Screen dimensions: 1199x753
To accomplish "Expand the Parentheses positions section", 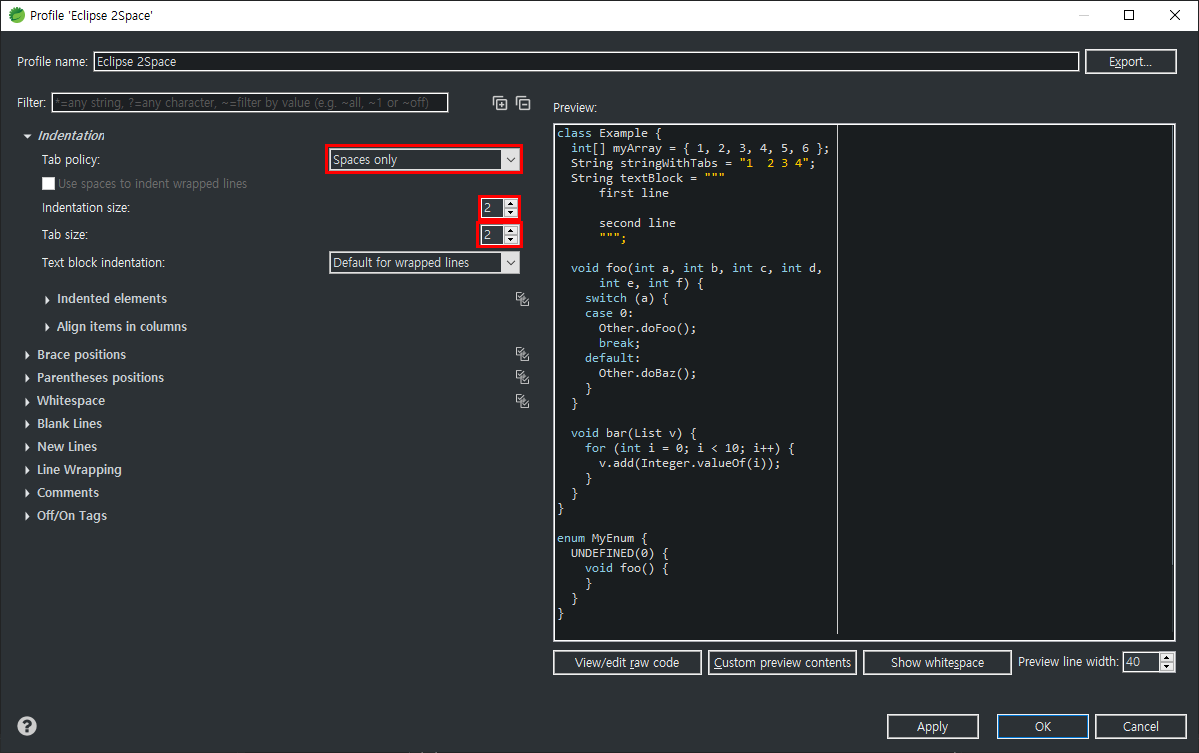I will pos(28,378).
